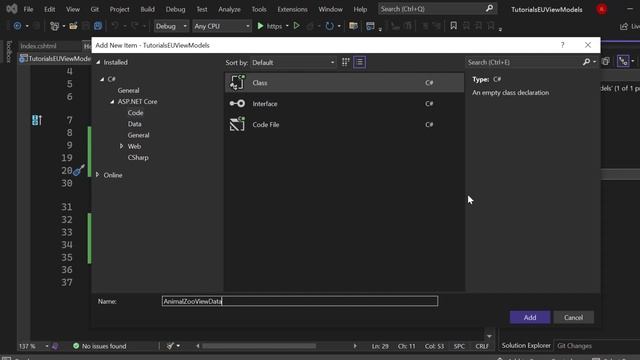The height and width of the screenshot is (360, 640).
Task: Start debugging with green https play button
Action: (260, 26)
